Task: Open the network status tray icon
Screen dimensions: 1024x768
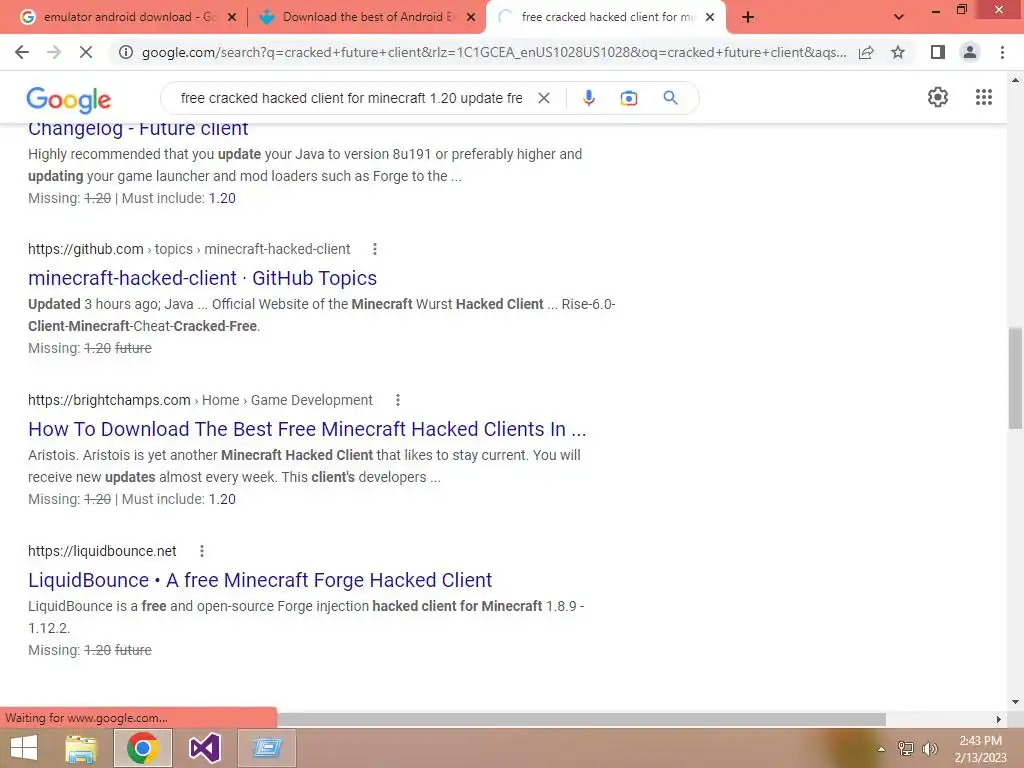Action: click(x=906, y=748)
